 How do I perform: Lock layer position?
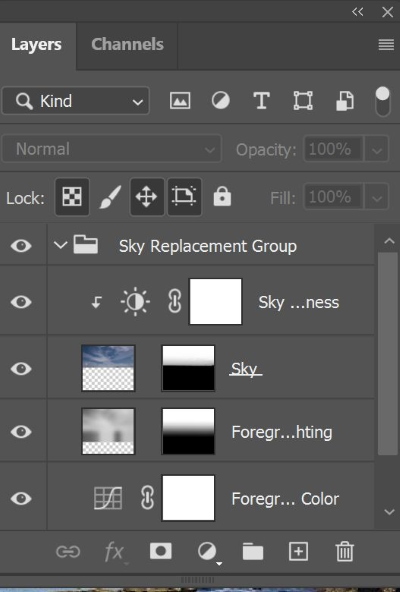pos(147,197)
